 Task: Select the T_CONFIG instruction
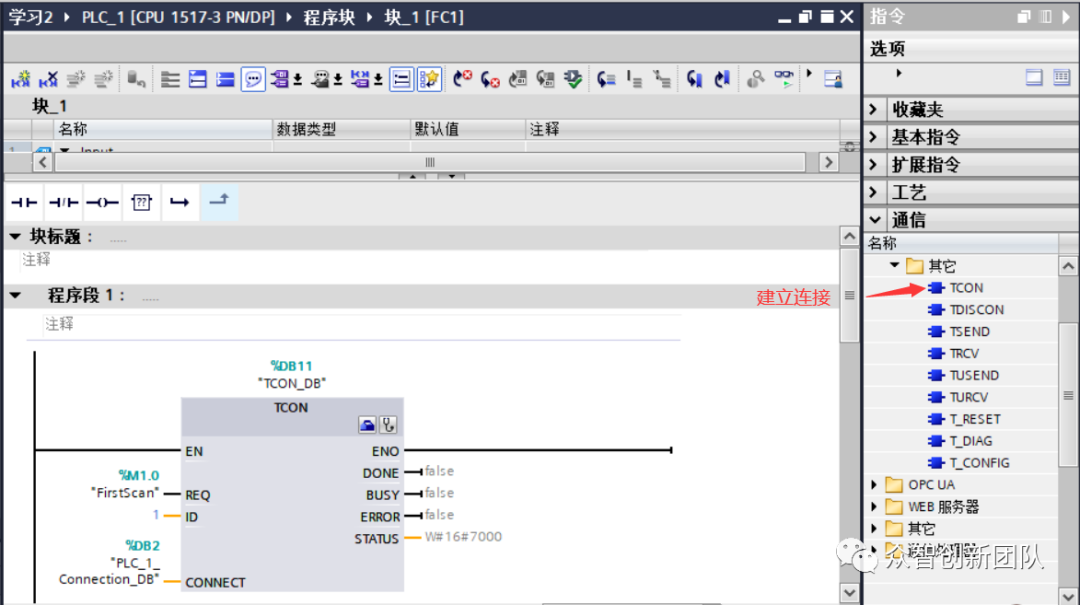(x=969, y=463)
